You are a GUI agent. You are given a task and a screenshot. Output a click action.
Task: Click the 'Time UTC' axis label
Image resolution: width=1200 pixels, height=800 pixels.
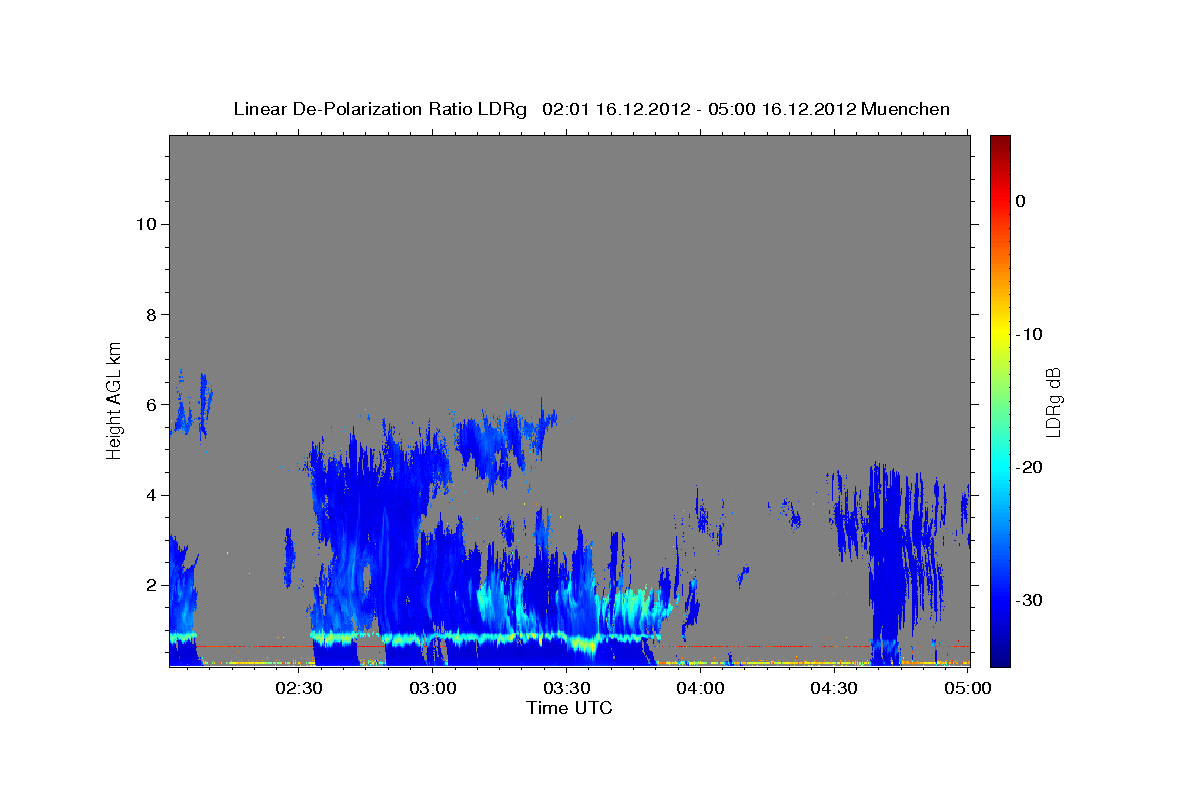569,708
